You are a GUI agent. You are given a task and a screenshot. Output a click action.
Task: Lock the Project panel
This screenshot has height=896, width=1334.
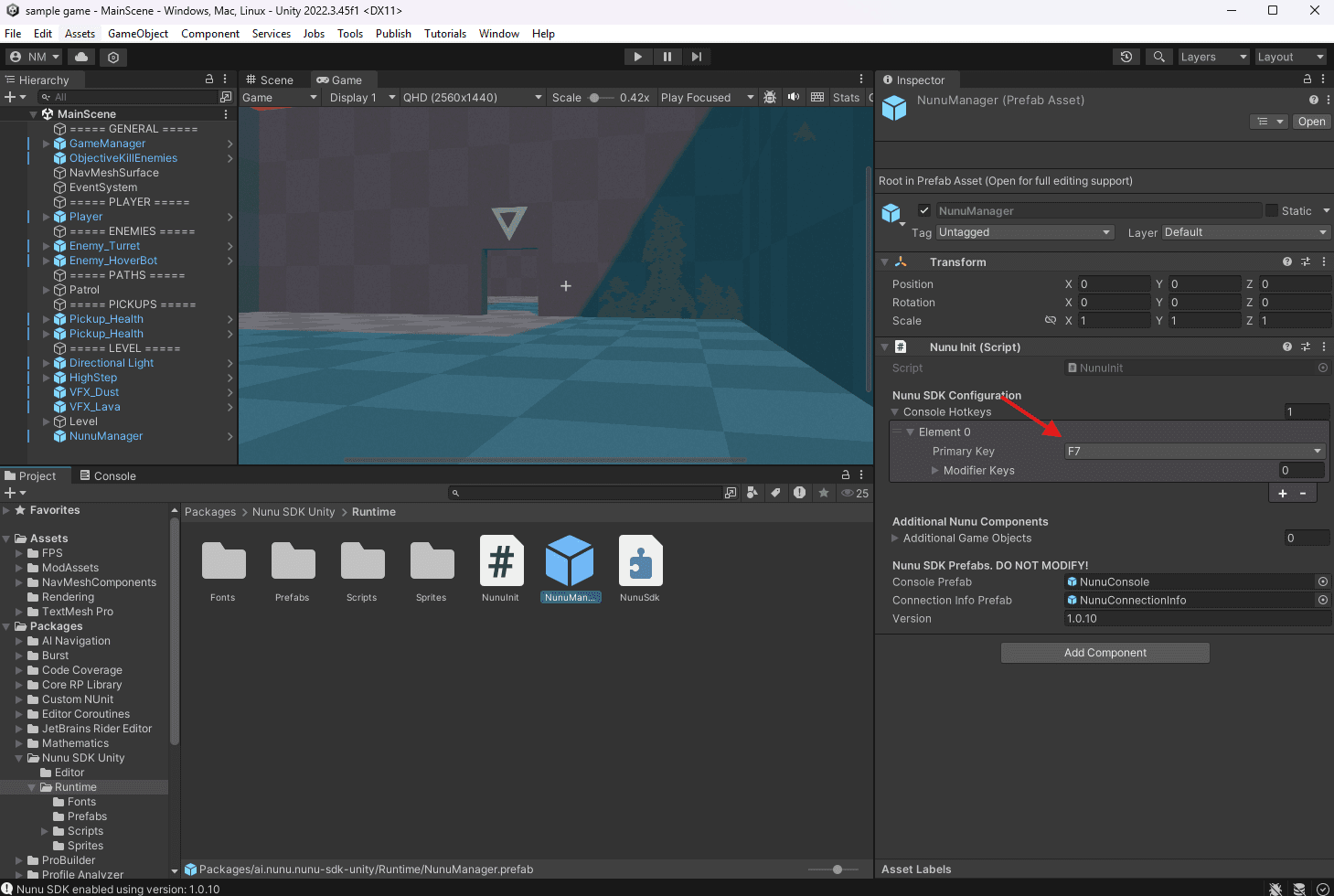[x=846, y=475]
